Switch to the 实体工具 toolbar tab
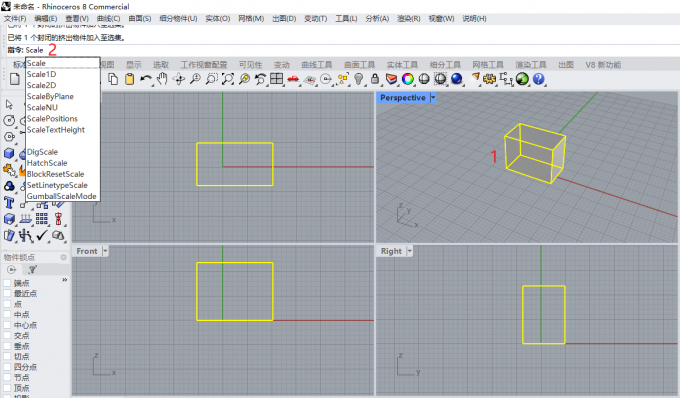Screen dimensions: 680x398 point(402,65)
